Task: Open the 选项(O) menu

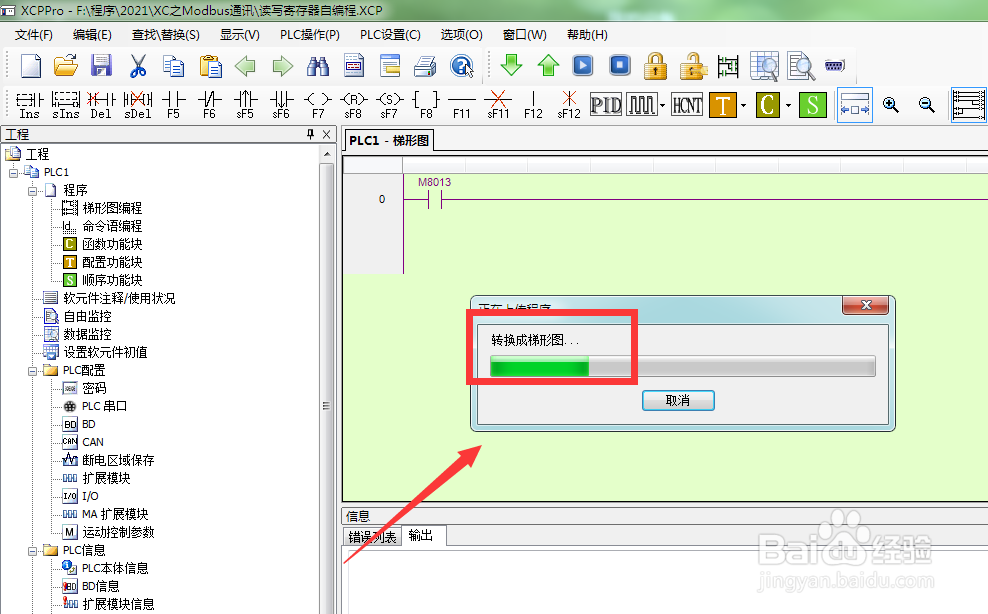Action: click(x=461, y=35)
